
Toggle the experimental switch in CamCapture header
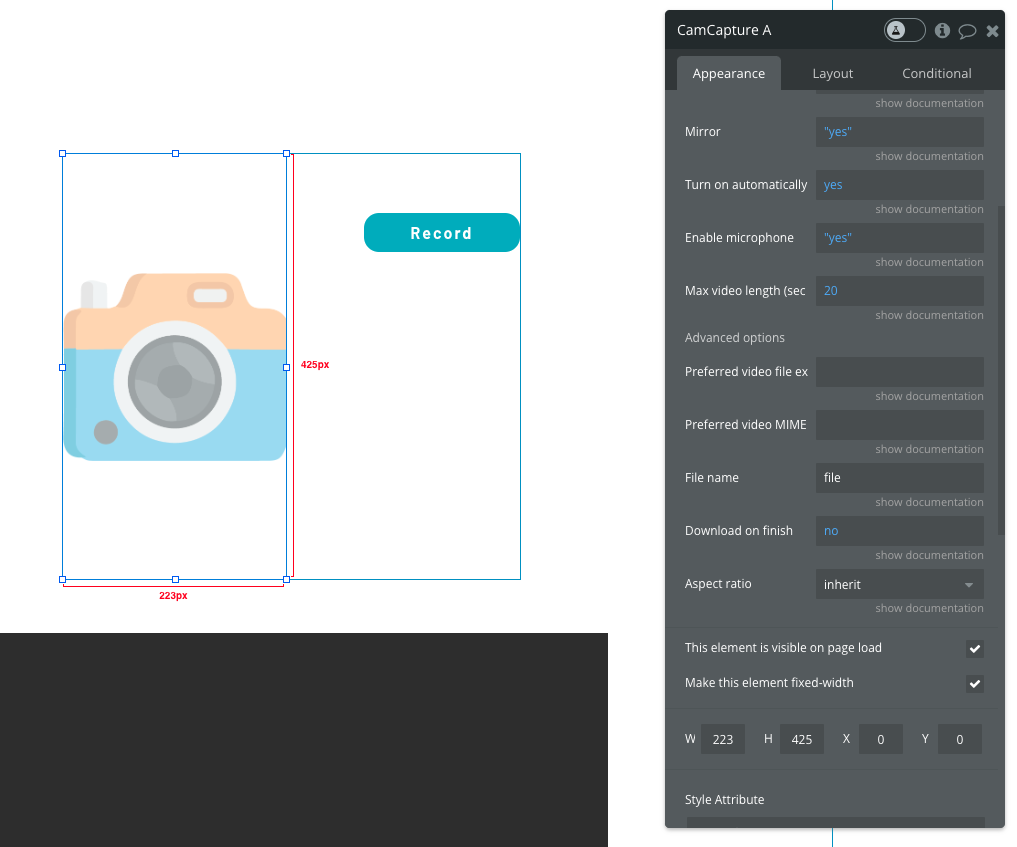tap(904, 30)
